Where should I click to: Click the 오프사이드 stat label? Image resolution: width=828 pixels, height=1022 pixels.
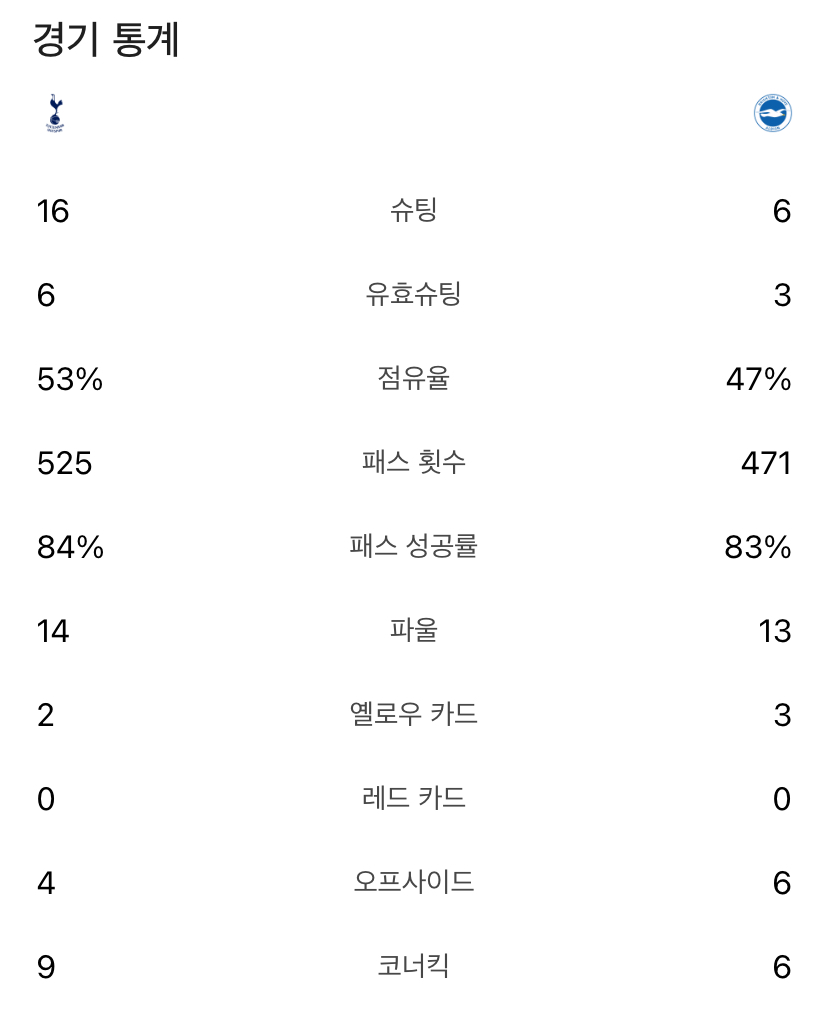(x=413, y=883)
